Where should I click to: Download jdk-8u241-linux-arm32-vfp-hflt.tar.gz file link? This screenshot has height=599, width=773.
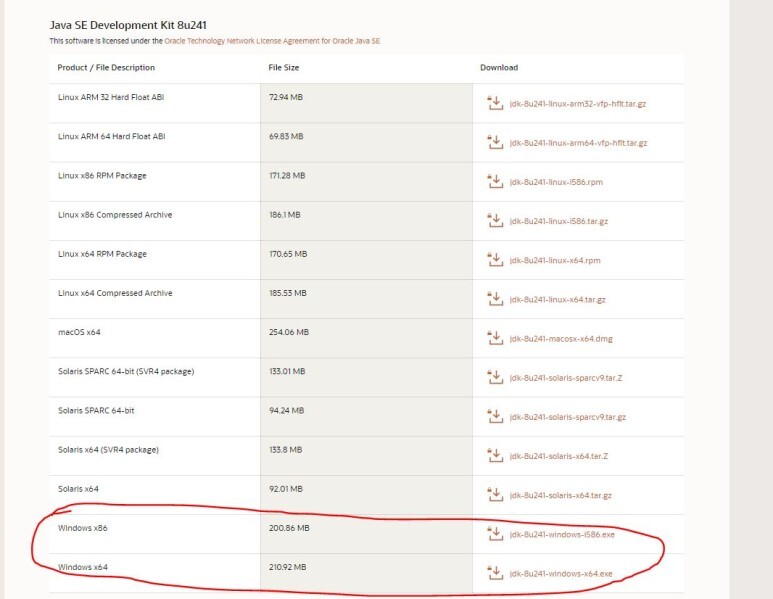click(578, 104)
